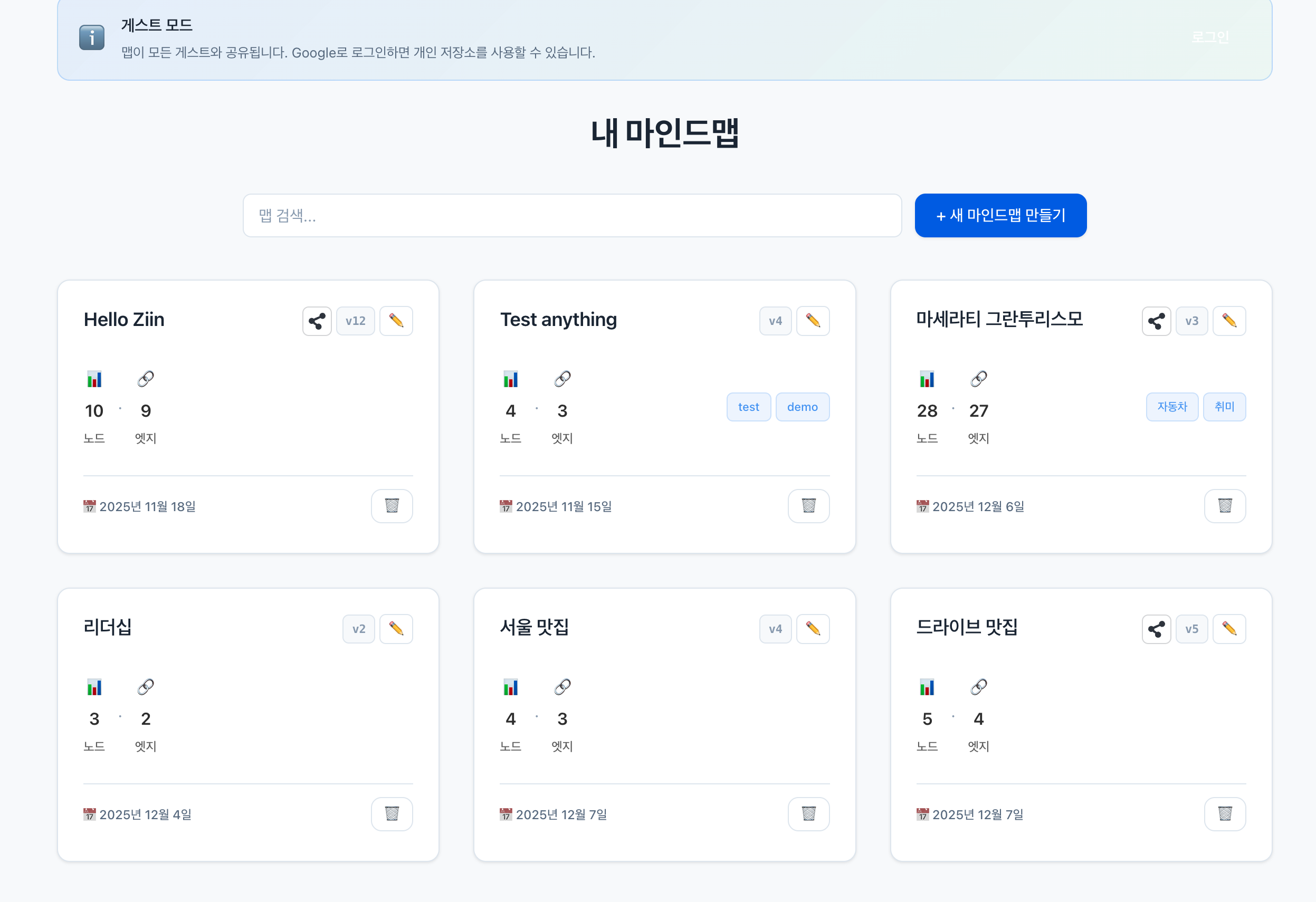Focus the 맵 검색 search field

[572, 216]
